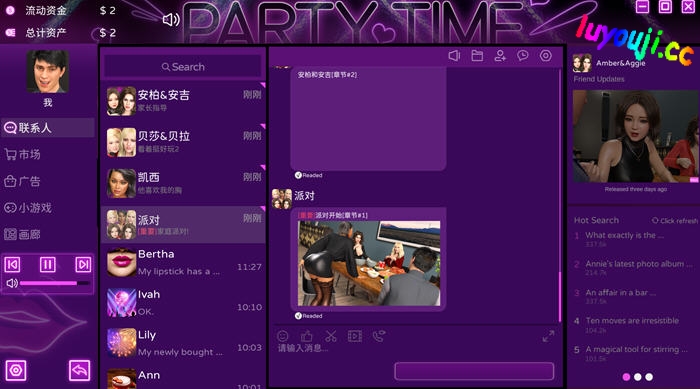Adjust the music volume slider

point(55,283)
